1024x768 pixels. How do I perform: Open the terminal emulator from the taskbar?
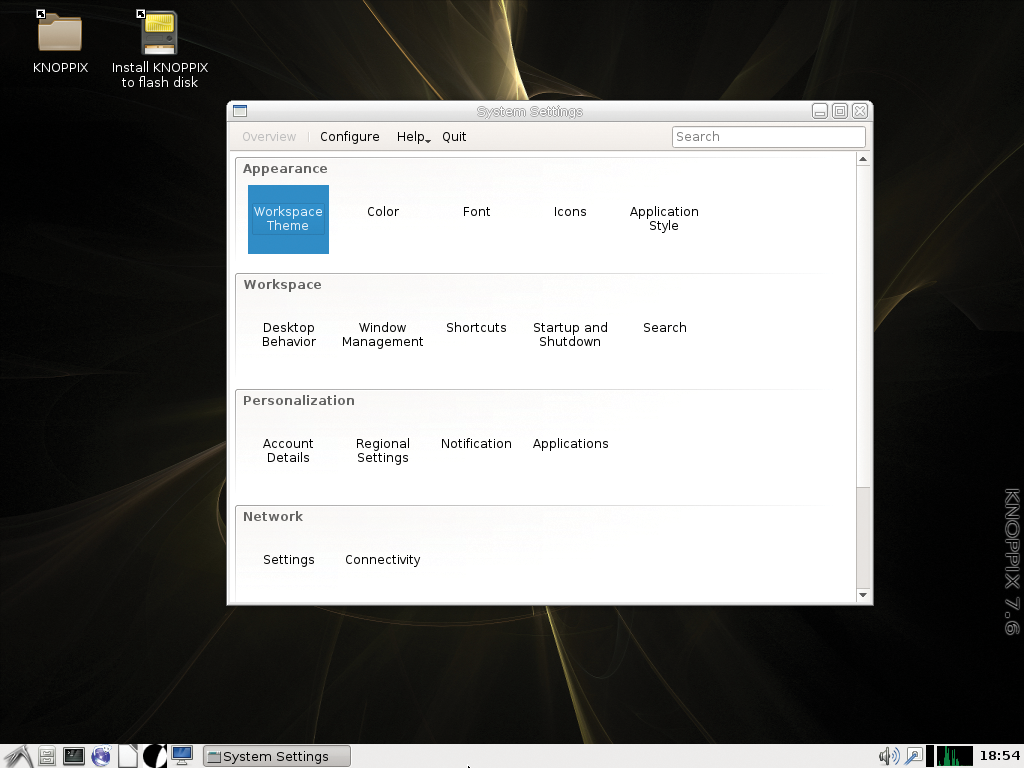(x=74, y=756)
